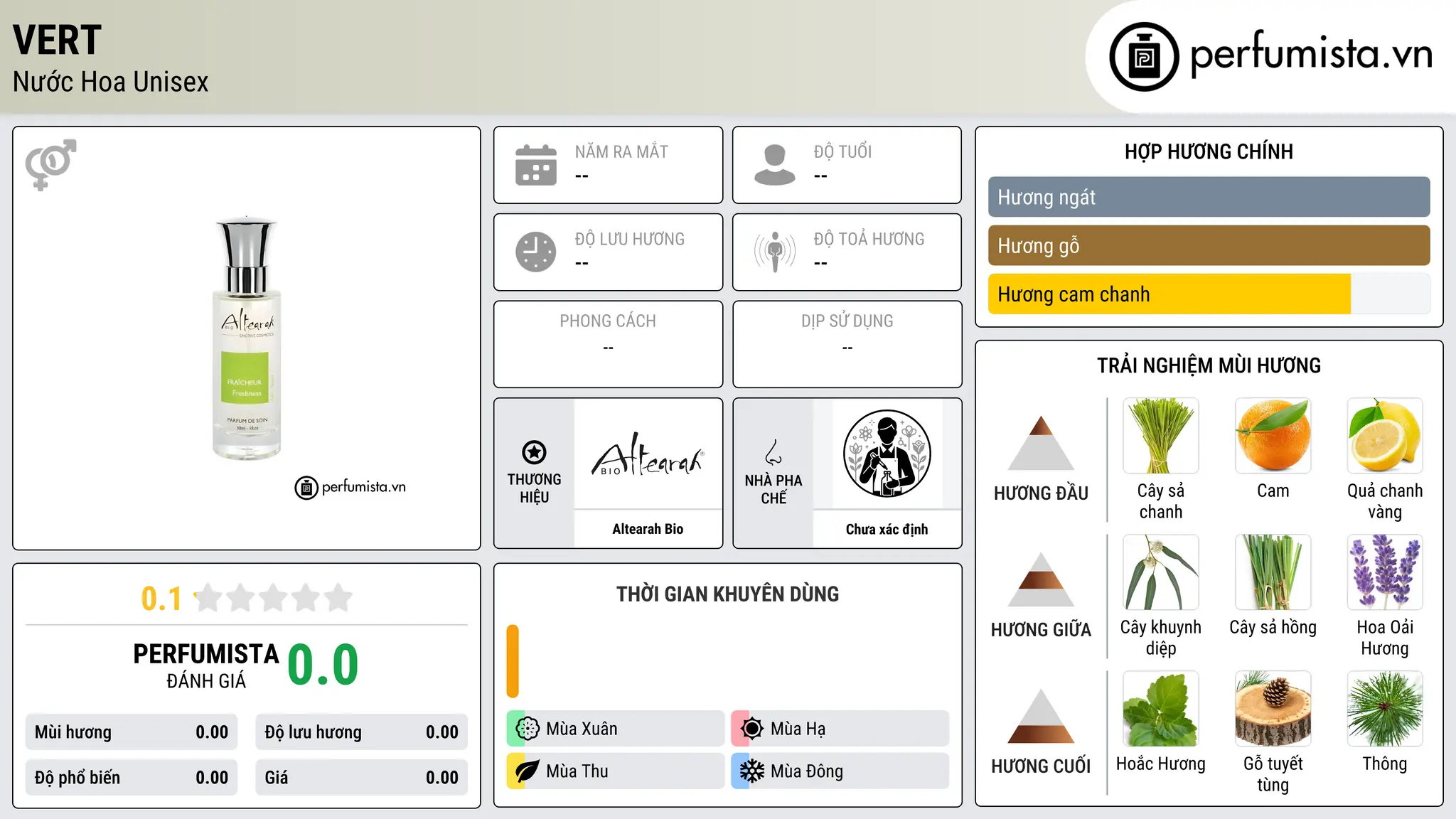Click the person icon for age group

(775, 165)
